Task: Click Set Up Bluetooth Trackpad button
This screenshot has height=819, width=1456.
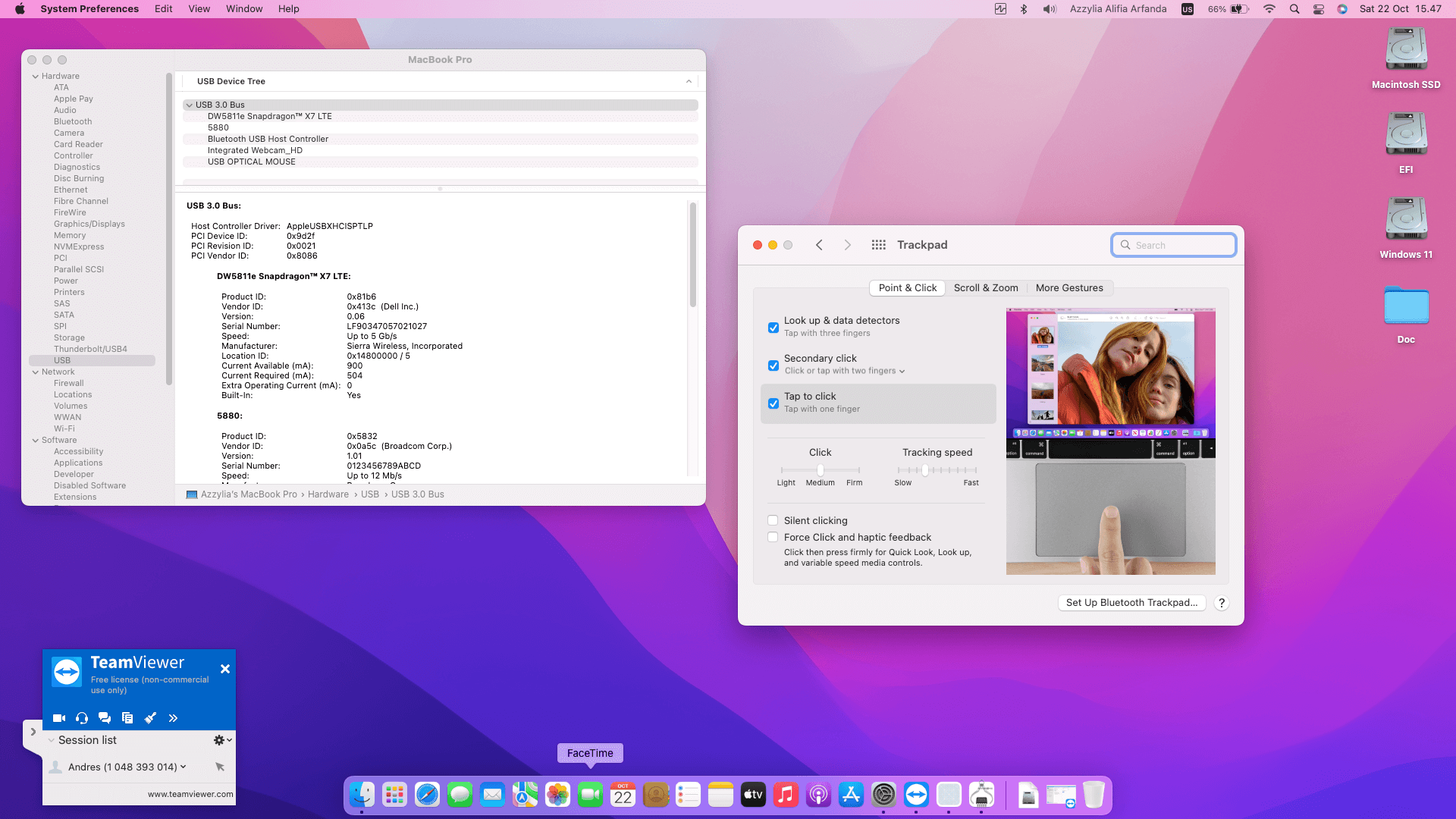Action: tap(1131, 603)
